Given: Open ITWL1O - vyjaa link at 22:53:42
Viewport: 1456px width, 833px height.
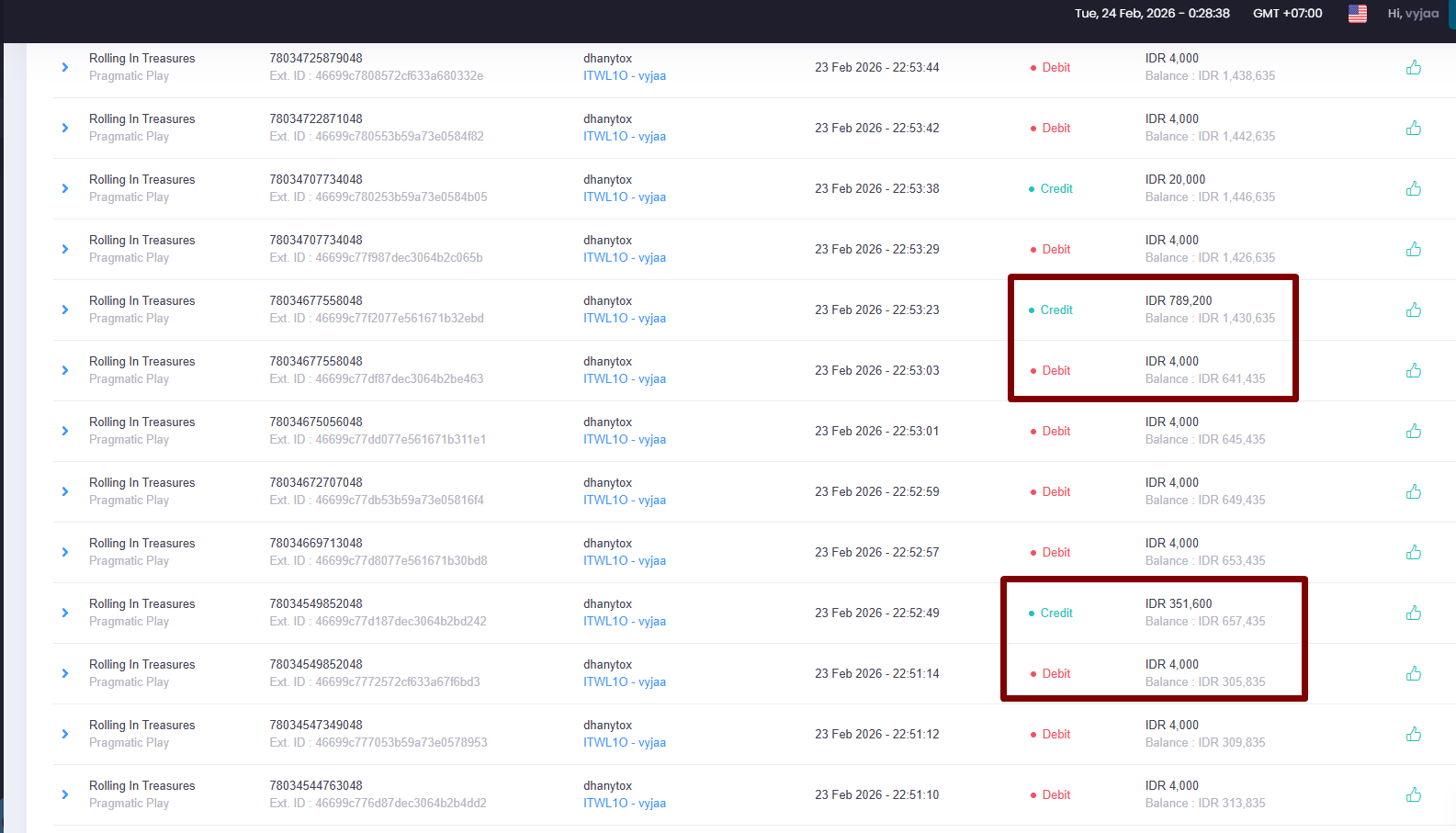Looking at the screenshot, I should [x=625, y=137].
